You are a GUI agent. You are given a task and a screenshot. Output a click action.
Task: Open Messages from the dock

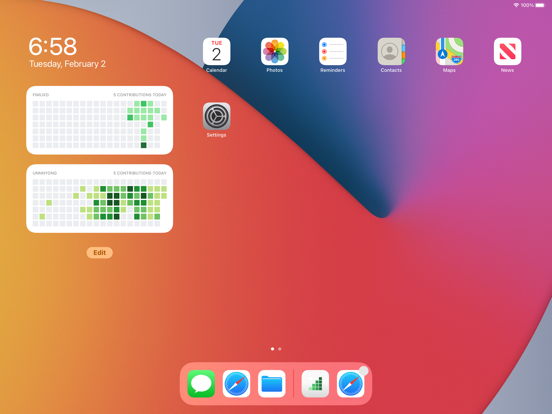[x=201, y=384]
